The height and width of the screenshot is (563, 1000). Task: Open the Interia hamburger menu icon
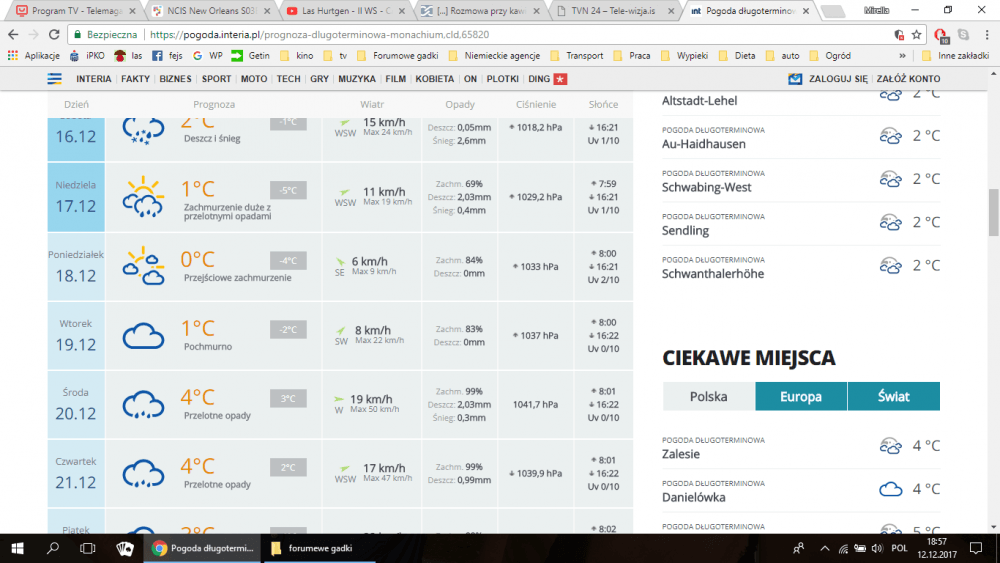55,79
